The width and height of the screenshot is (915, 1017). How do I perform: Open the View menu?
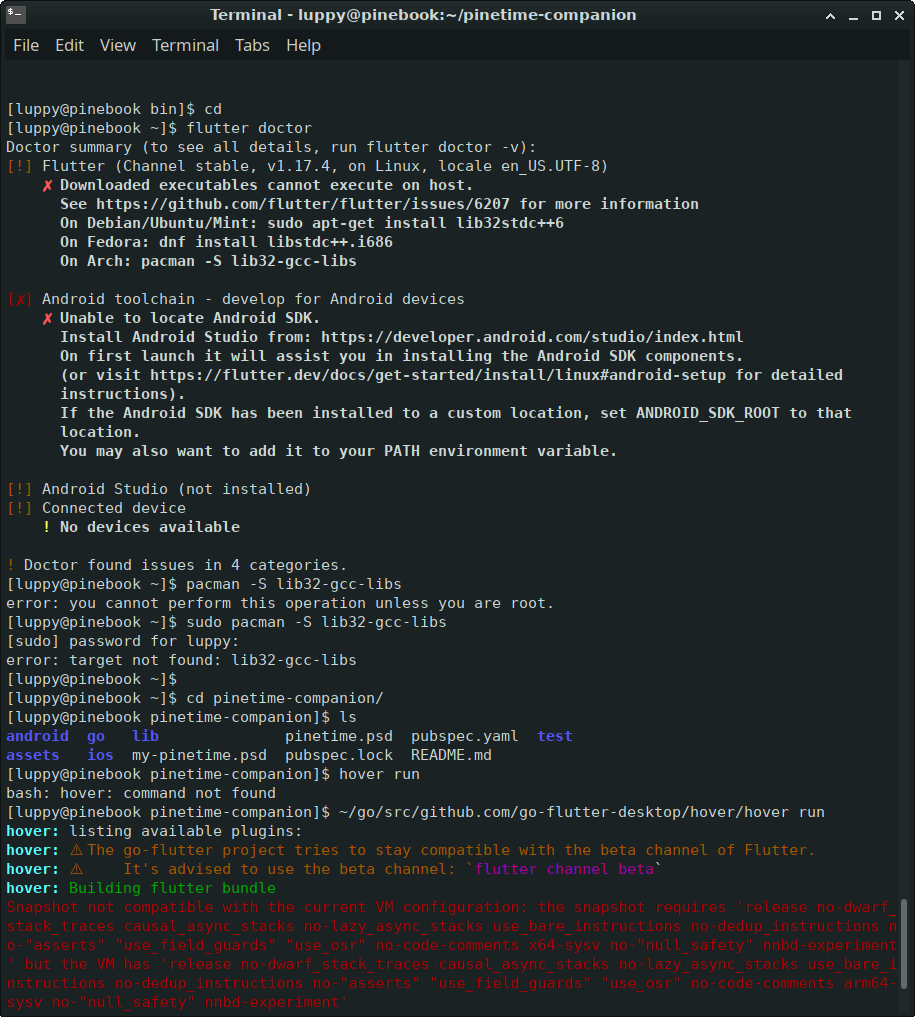click(x=118, y=45)
